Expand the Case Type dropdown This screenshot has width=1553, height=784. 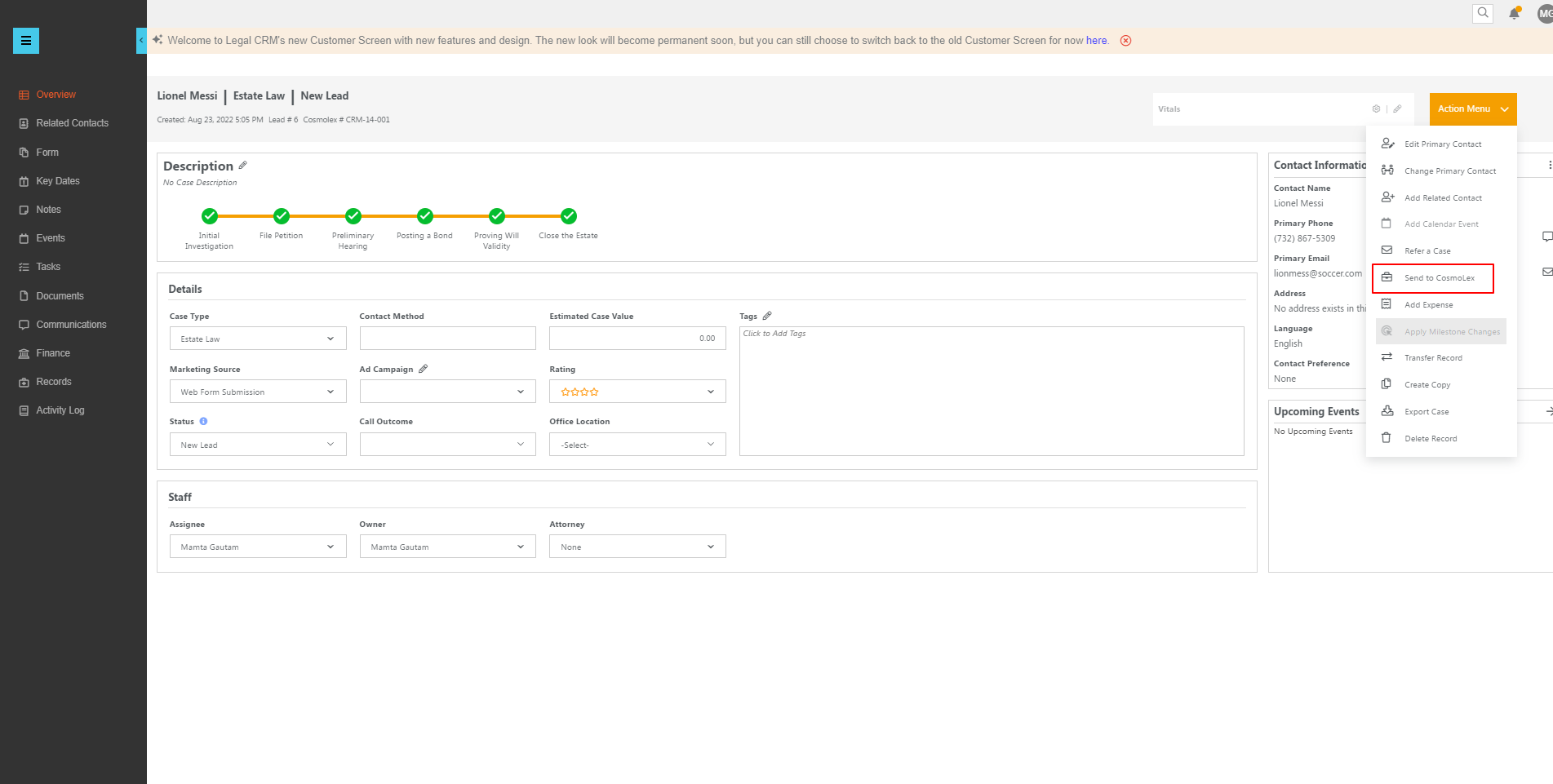tap(257, 339)
